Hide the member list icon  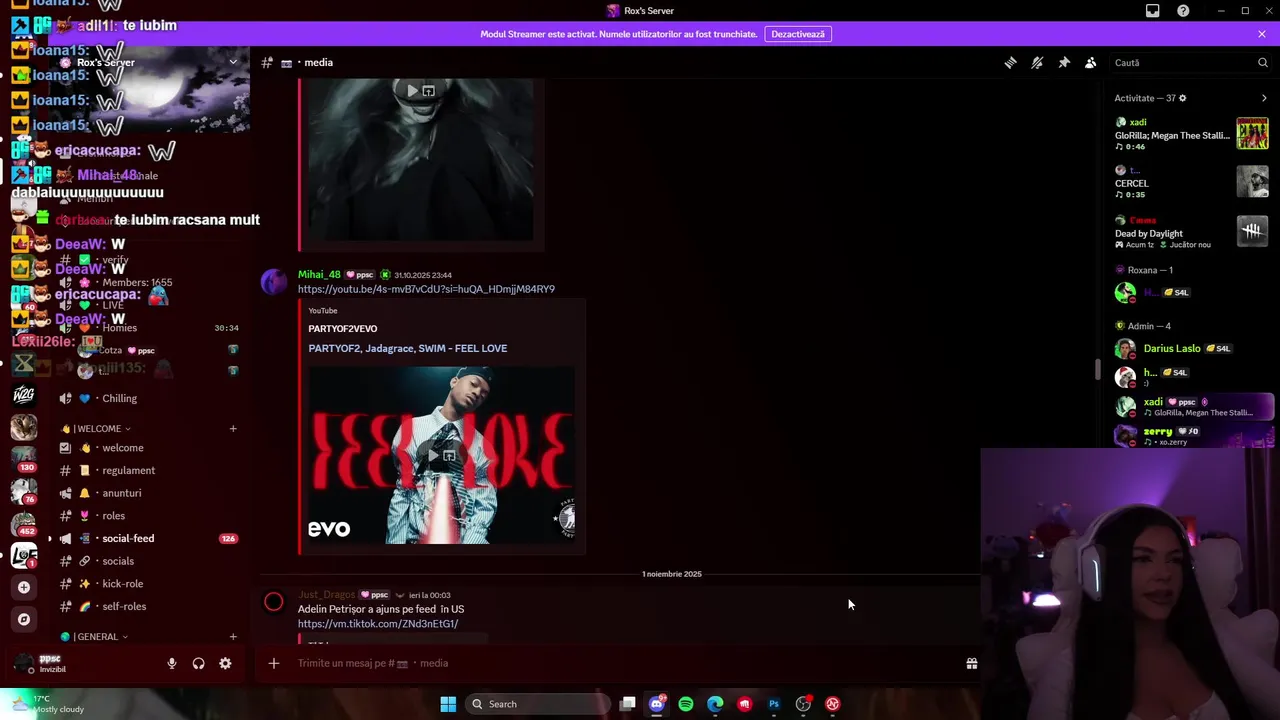pos(1091,62)
